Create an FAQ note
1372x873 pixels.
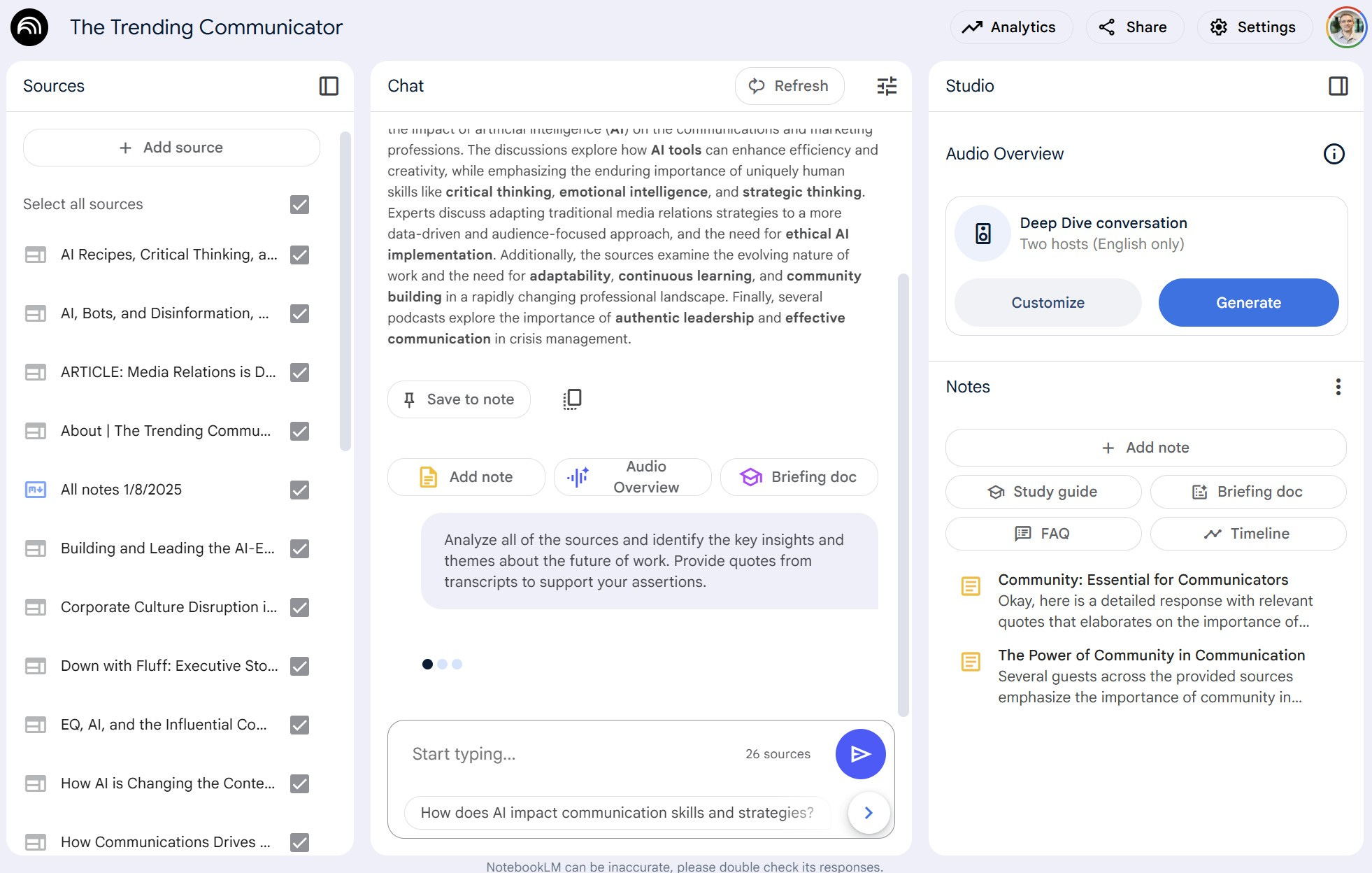(1043, 534)
